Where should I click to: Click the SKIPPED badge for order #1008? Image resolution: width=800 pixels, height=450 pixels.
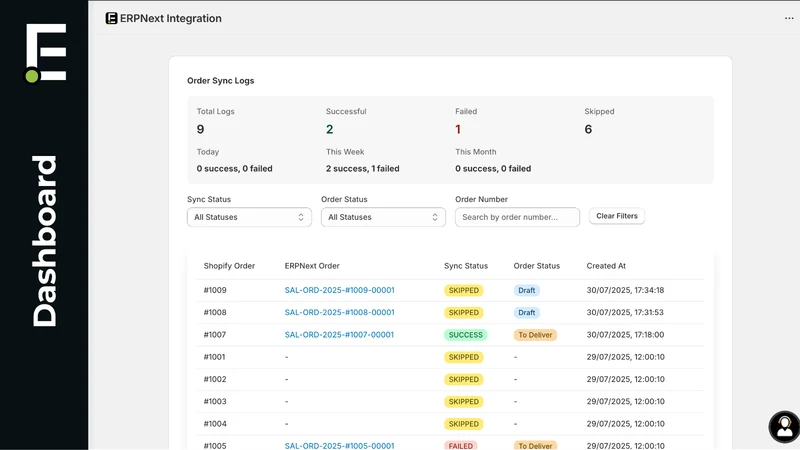pos(463,312)
